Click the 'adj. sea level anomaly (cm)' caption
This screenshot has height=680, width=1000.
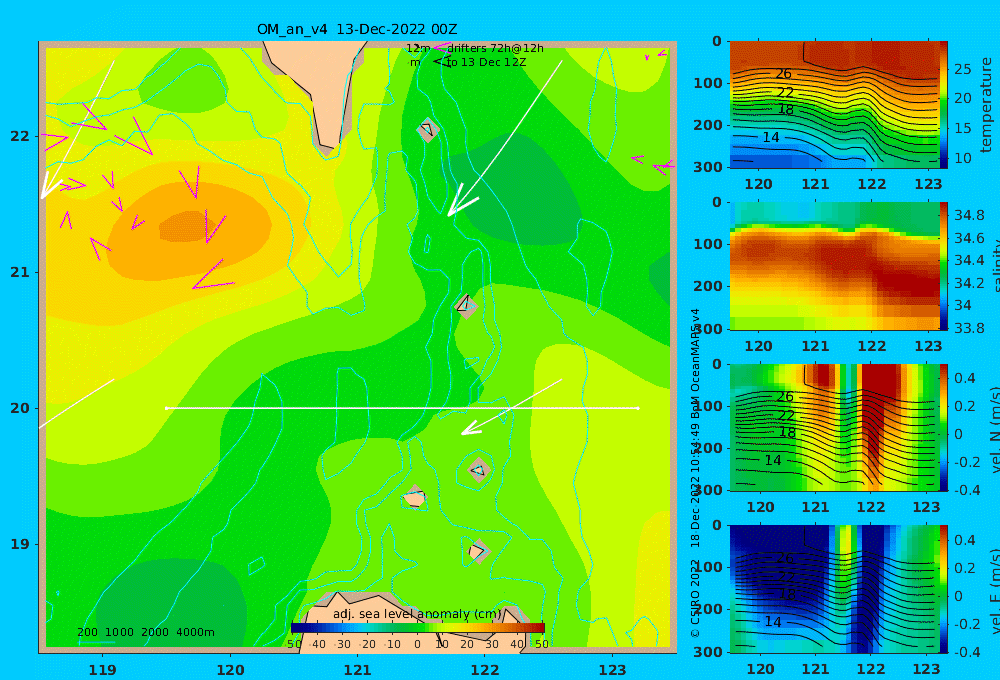coord(417,614)
